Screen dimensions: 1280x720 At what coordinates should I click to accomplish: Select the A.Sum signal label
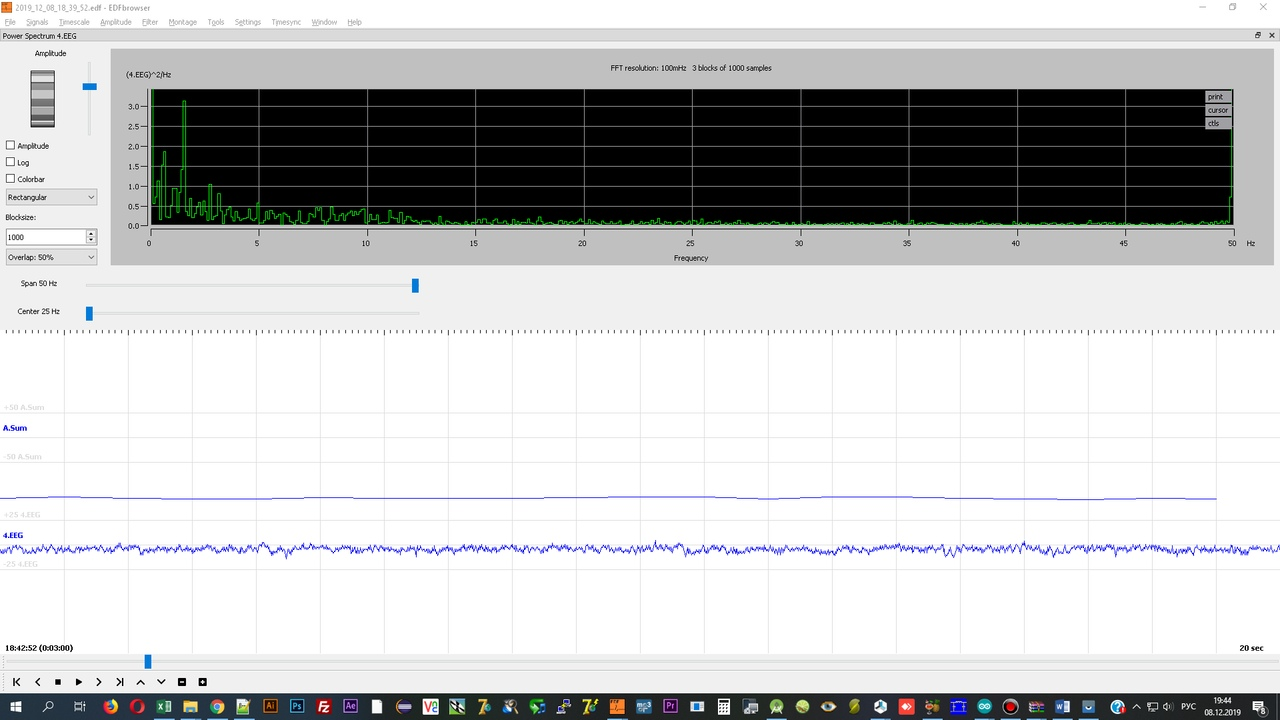coord(15,428)
